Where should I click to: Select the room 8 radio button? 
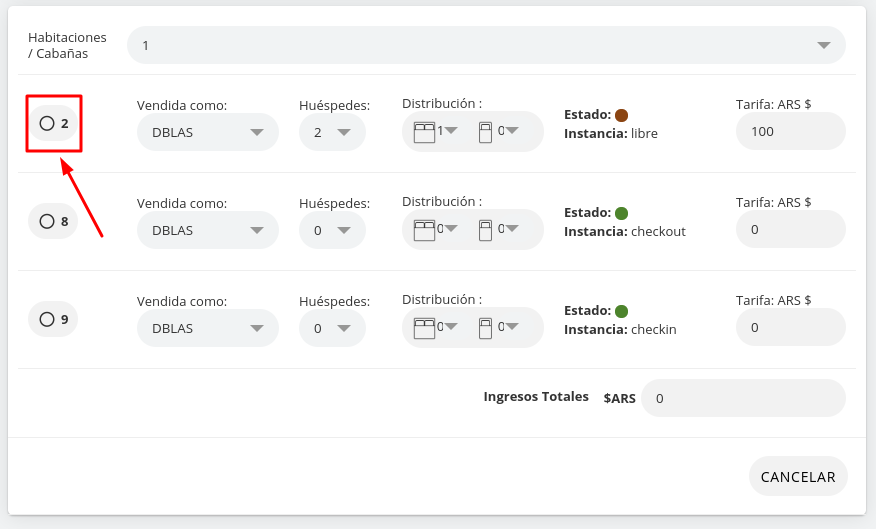coord(47,221)
